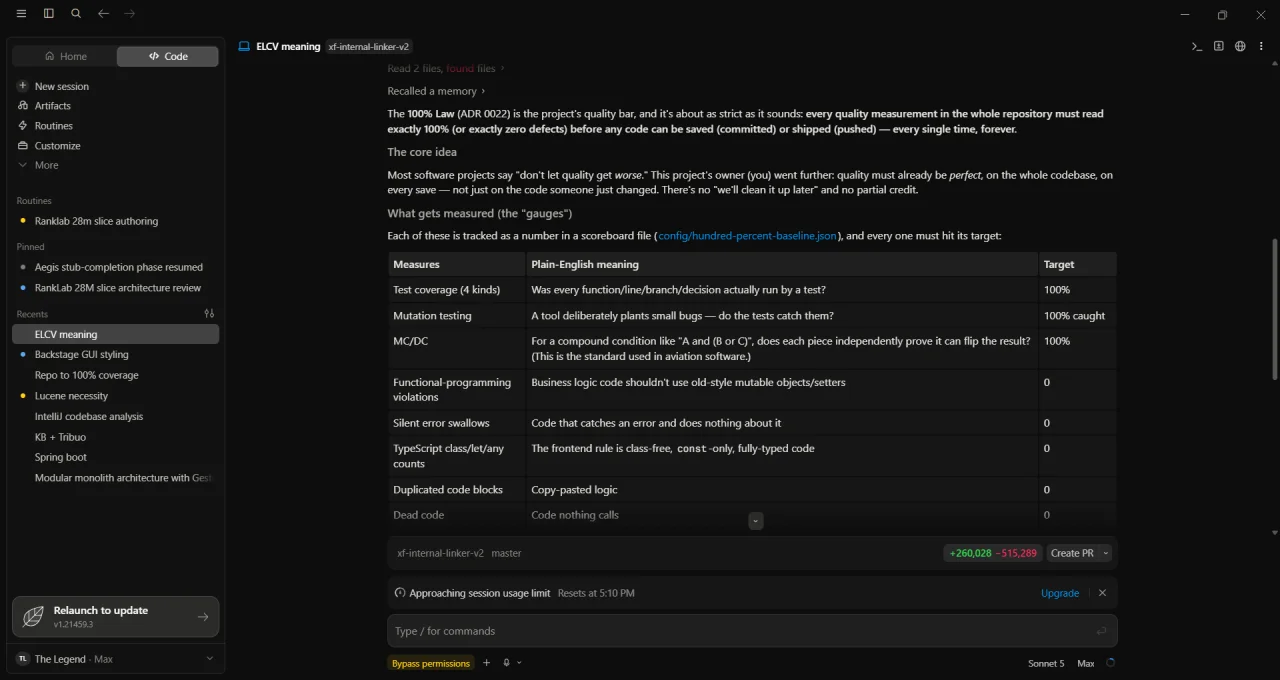Viewport: 1280px width, 680px height.
Task: Open the header three-dot options menu
Action: 1260,46
